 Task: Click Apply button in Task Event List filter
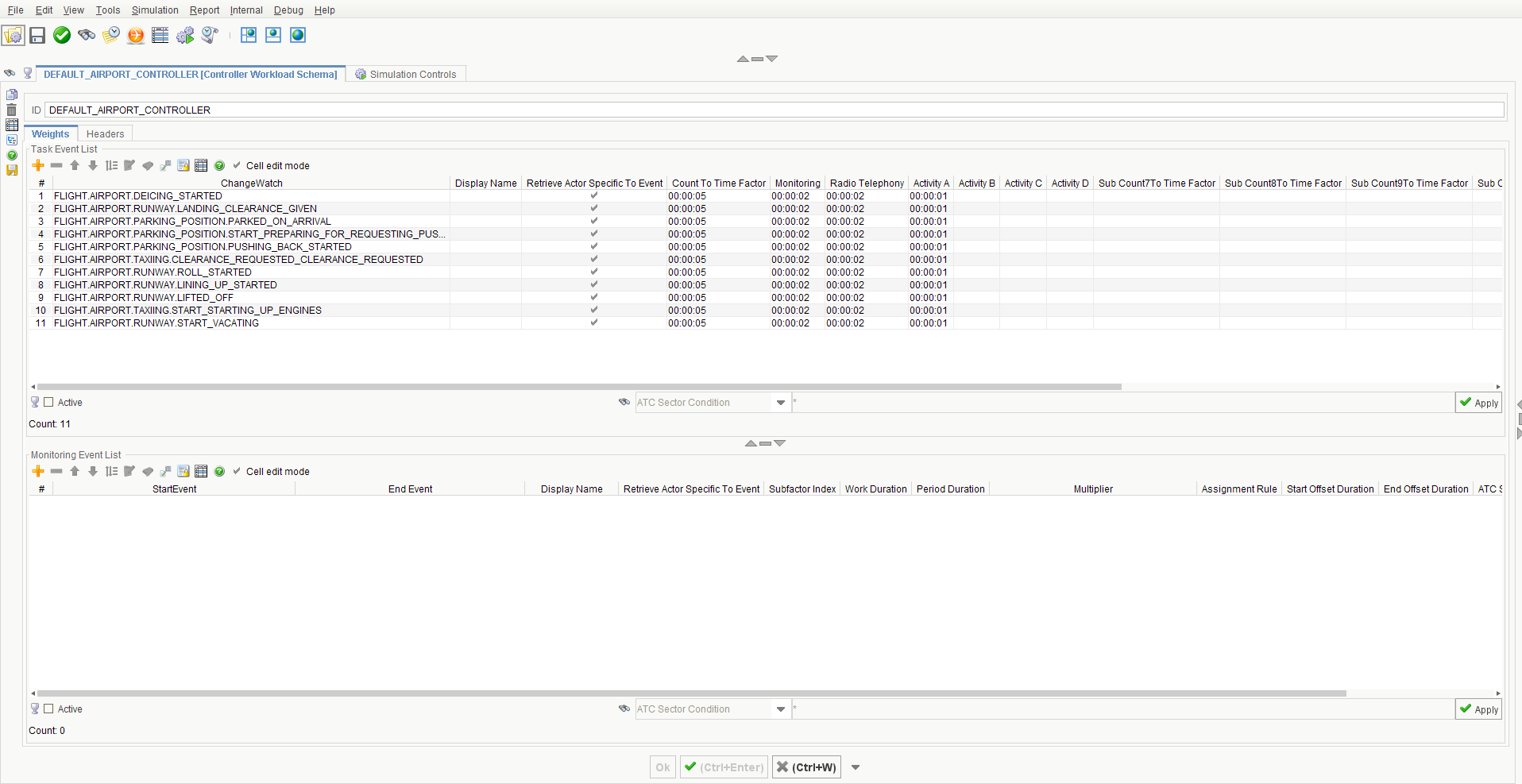pos(1478,403)
